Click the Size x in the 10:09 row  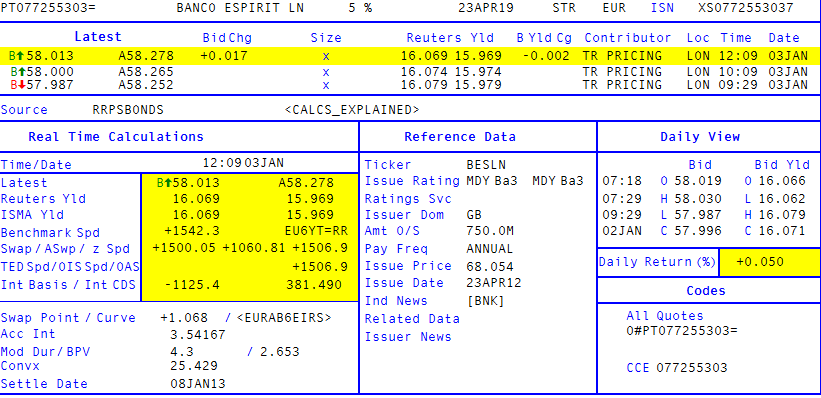tap(326, 72)
